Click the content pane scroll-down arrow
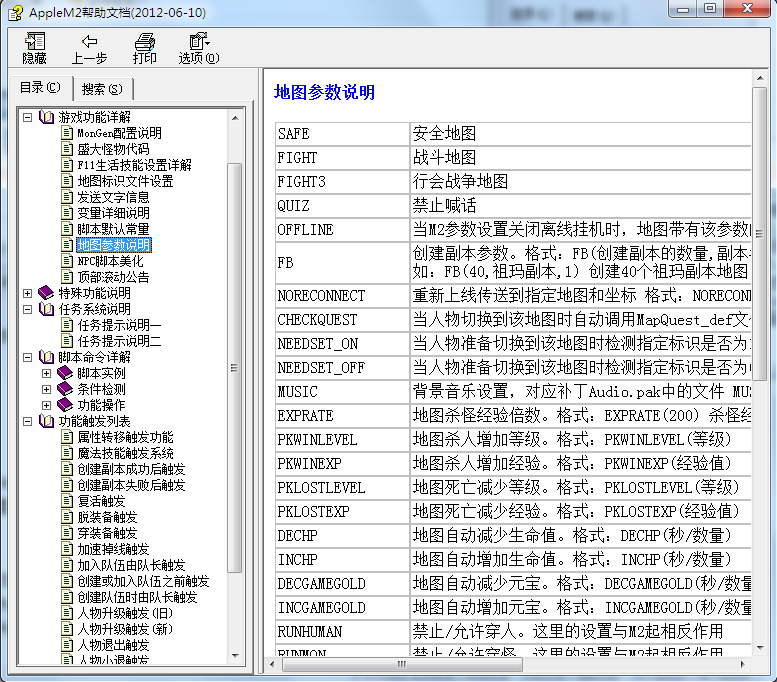Viewport: 777px width, 682px height. click(760, 647)
